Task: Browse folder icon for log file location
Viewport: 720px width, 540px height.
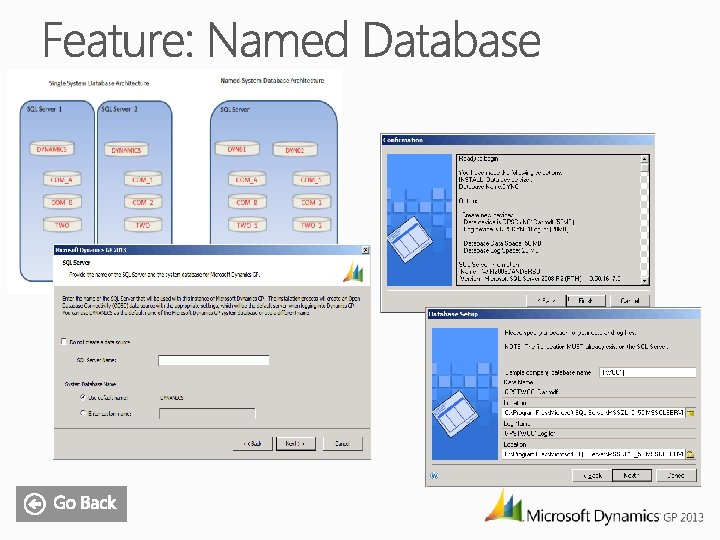Action: pyautogui.click(x=690, y=454)
